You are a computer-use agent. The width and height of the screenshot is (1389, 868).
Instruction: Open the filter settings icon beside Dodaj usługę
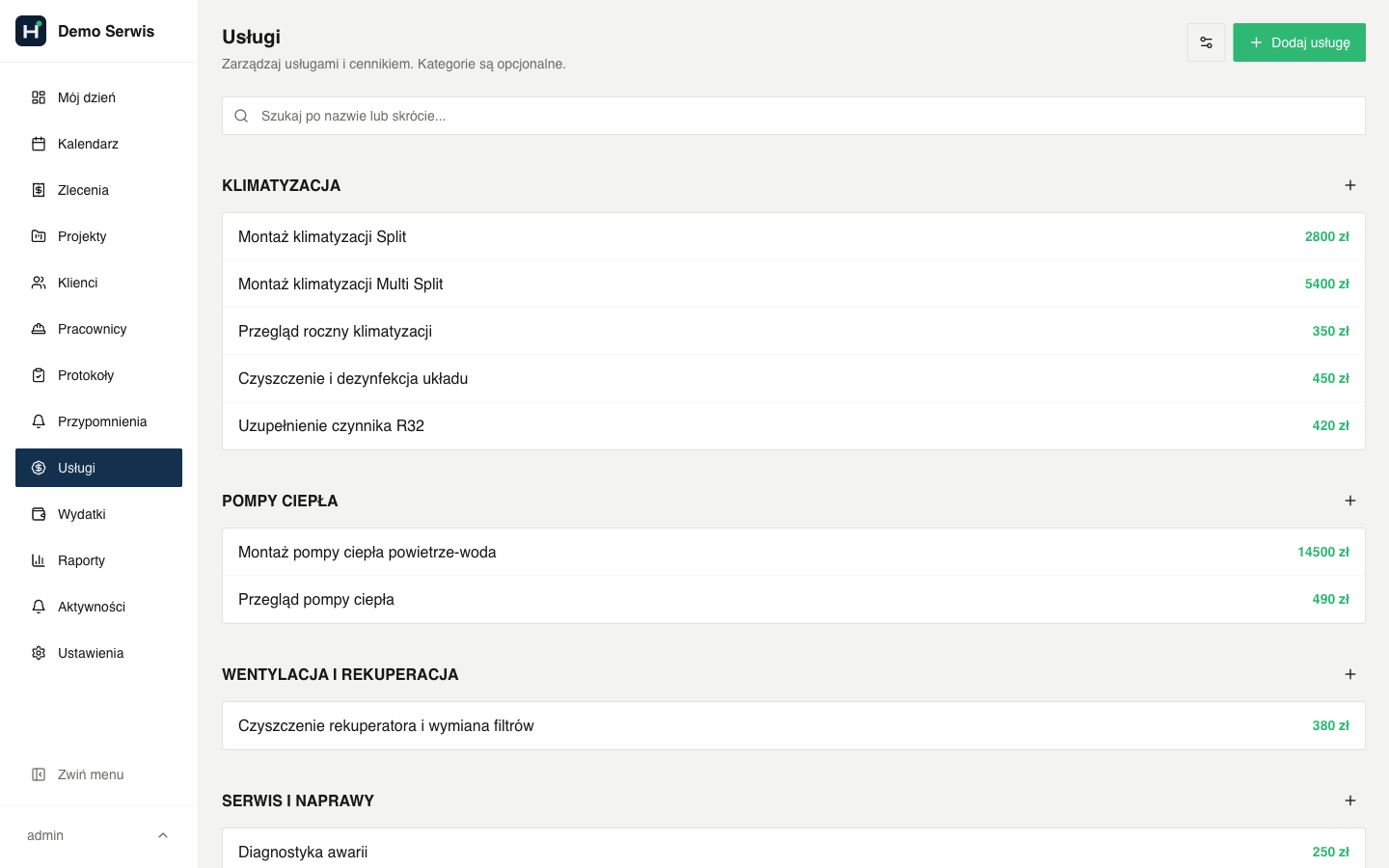[x=1206, y=42]
